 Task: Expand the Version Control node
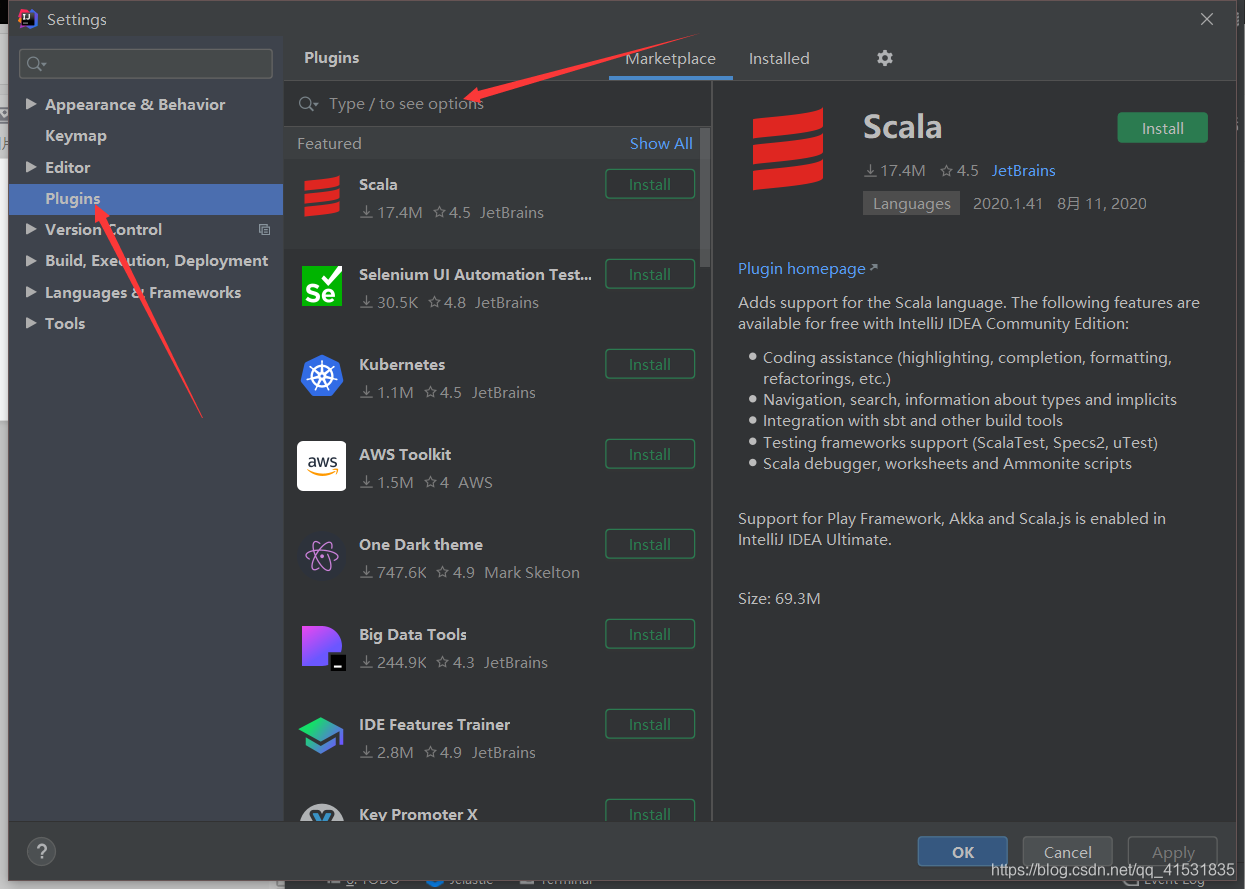tap(31, 229)
